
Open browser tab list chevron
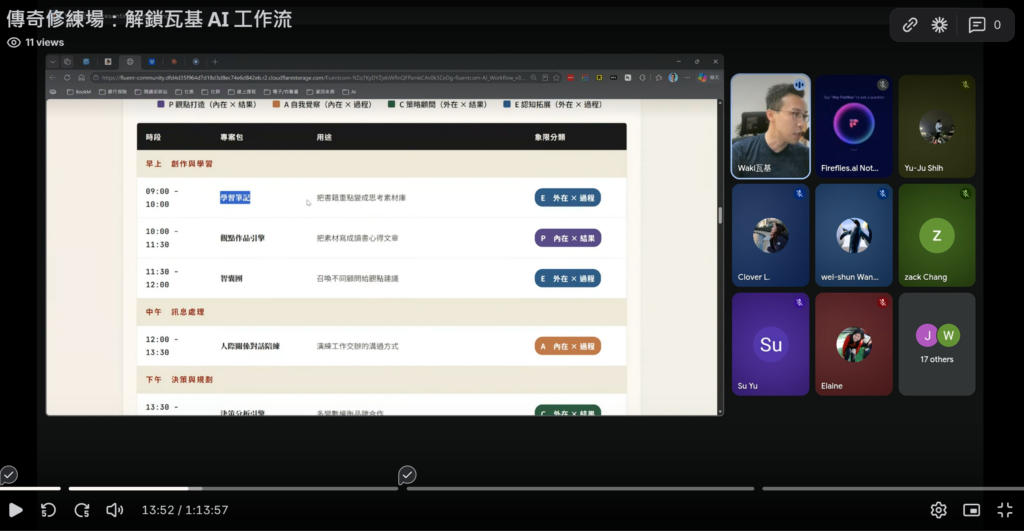(x=53, y=61)
